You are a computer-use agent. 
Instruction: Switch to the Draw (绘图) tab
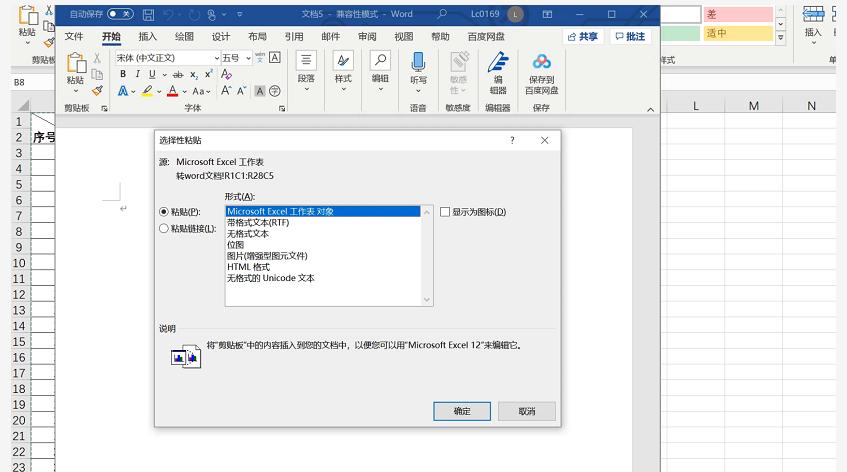[x=184, y=36]
